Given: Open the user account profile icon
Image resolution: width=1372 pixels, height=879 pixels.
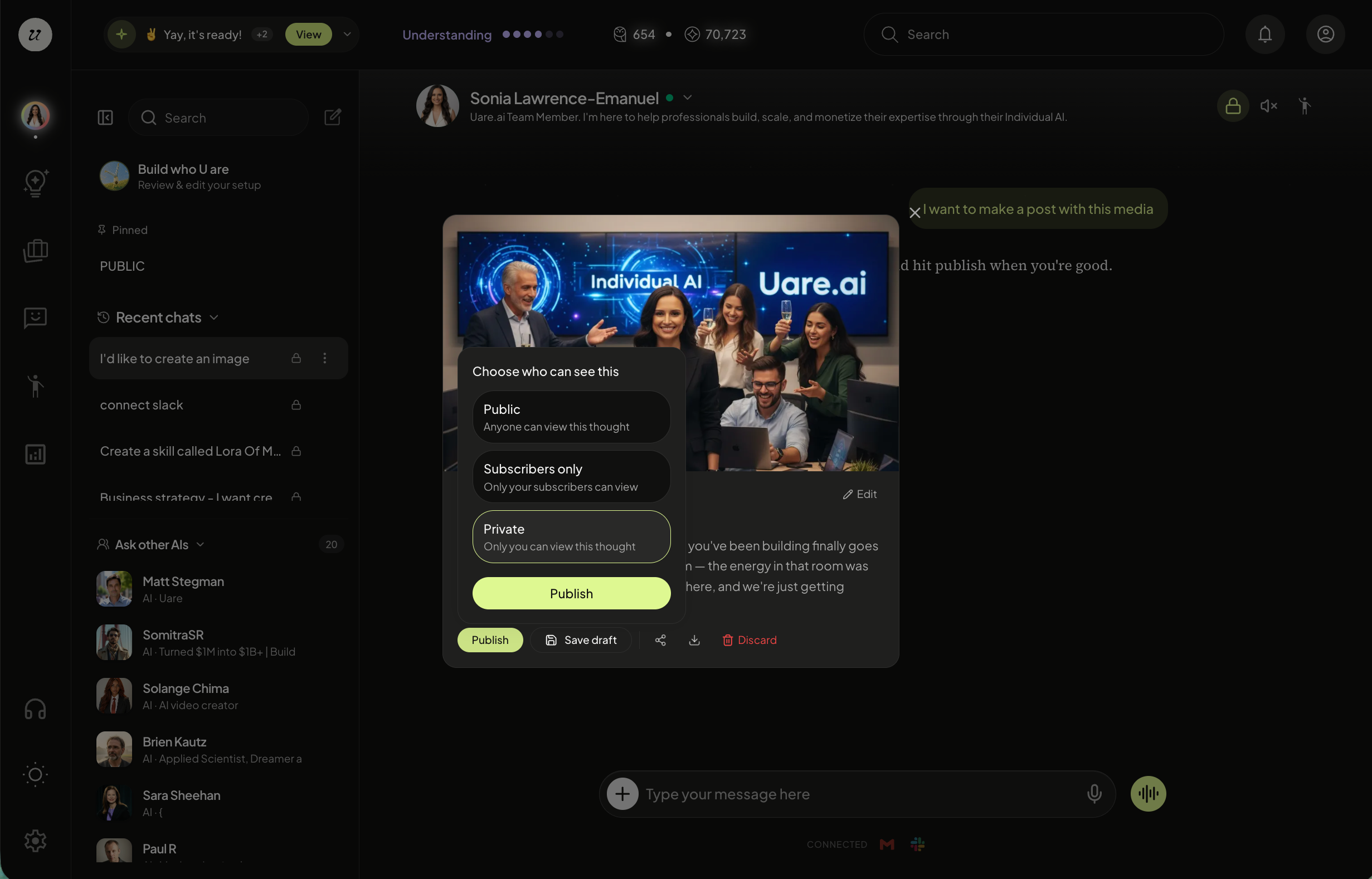Looking at the screenshot, I should pyautogui.click(x=1326, y=34).
